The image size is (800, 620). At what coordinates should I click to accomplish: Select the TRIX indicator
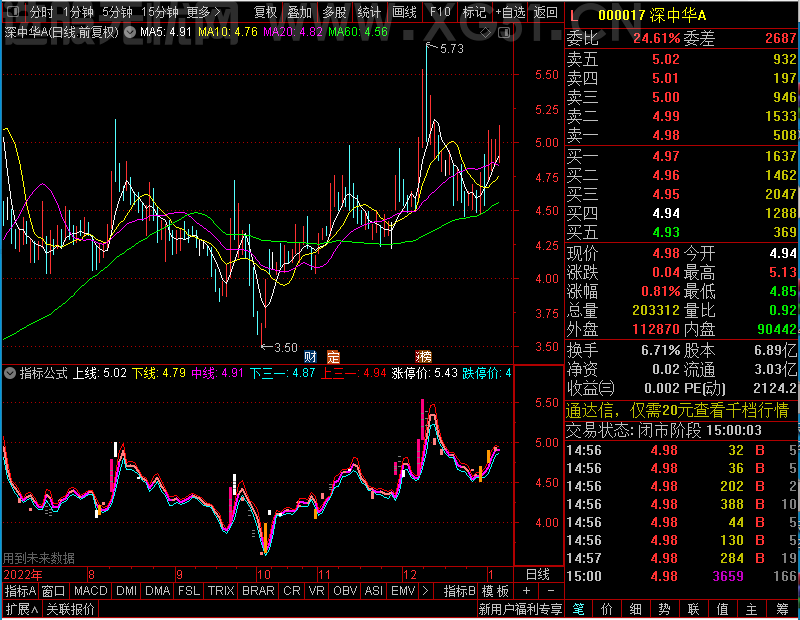click(x=221, y=591)
